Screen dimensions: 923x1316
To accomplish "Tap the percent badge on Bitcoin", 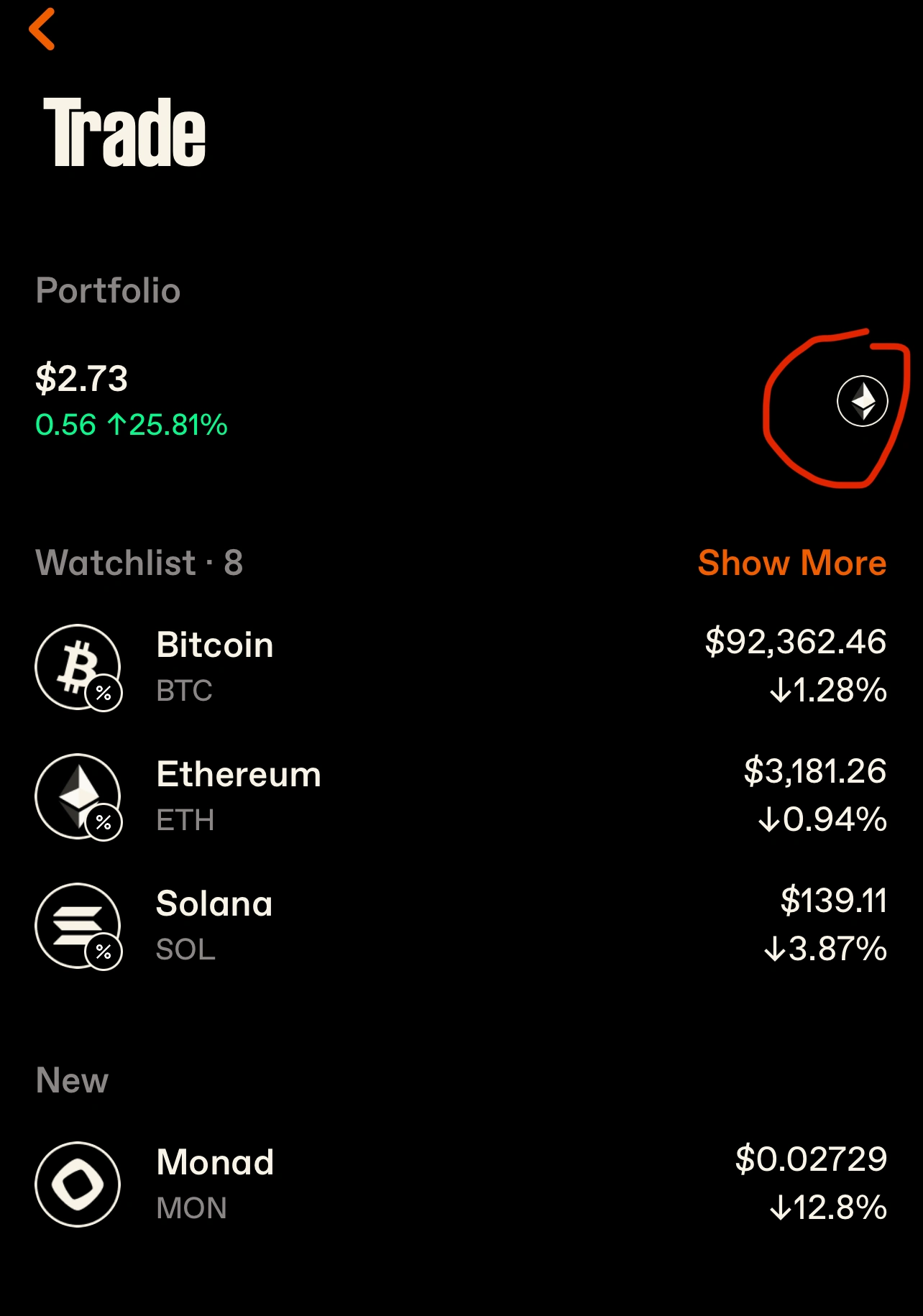I will [x=104, y=694].
